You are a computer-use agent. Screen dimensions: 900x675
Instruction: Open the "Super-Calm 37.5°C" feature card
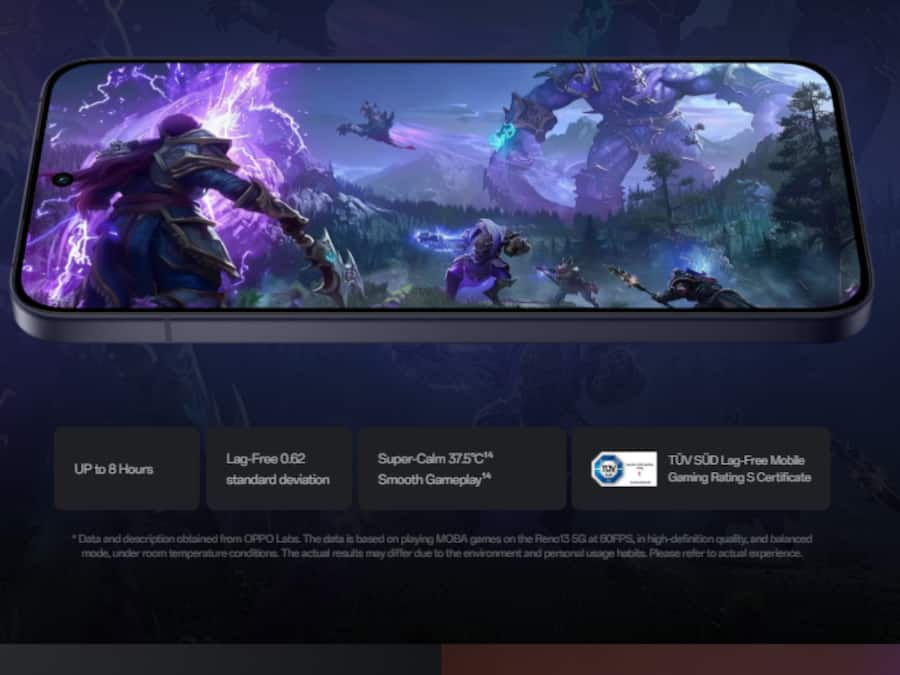click(462, 469)
